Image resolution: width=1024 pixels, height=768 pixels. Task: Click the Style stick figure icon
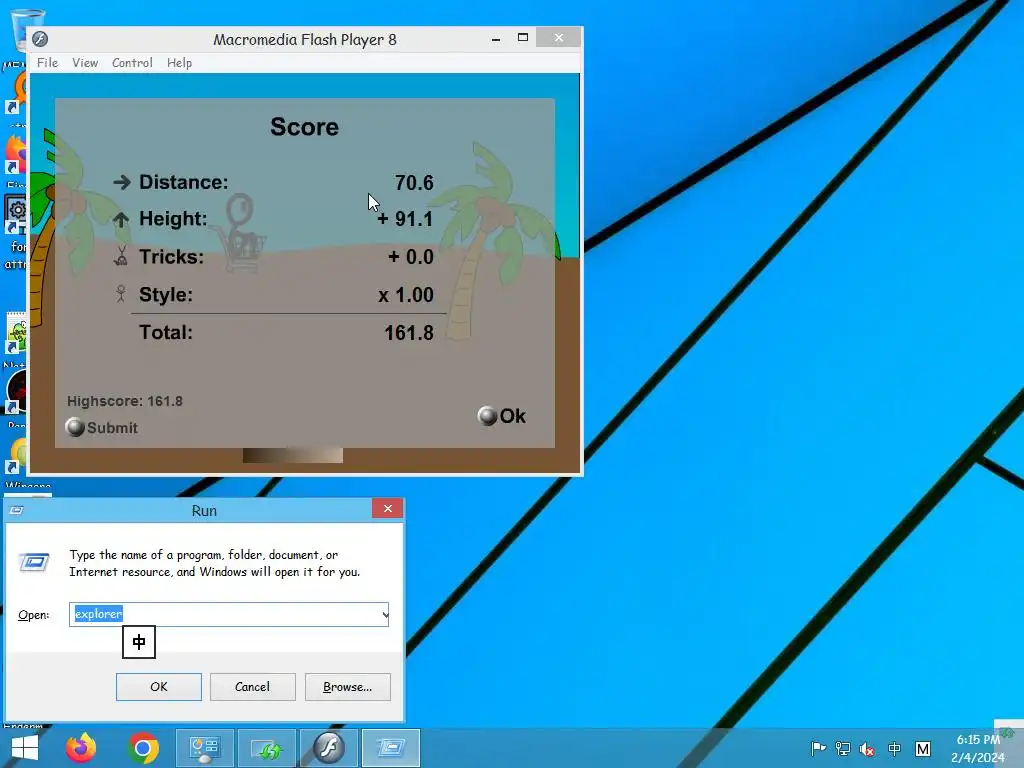pyautogui.click(x=121, y=294)
